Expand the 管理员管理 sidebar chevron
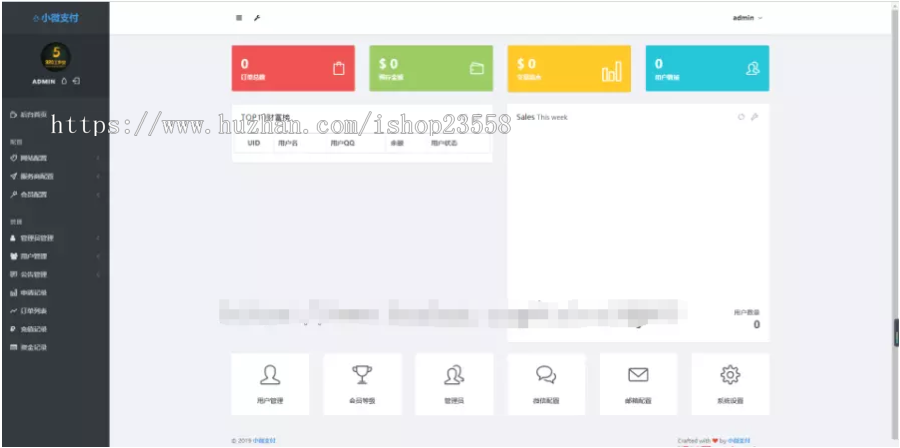 coord(98,237)
